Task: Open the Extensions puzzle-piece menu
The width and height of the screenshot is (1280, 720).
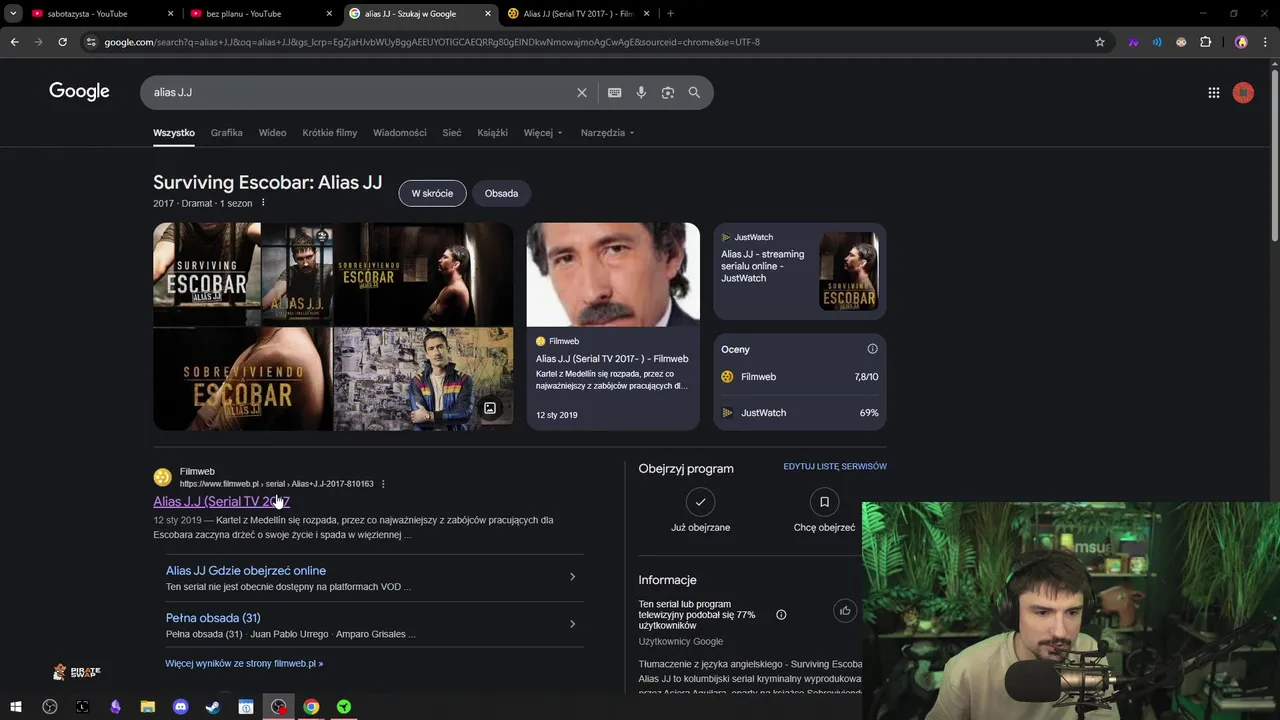Action: coord(1205,42)
